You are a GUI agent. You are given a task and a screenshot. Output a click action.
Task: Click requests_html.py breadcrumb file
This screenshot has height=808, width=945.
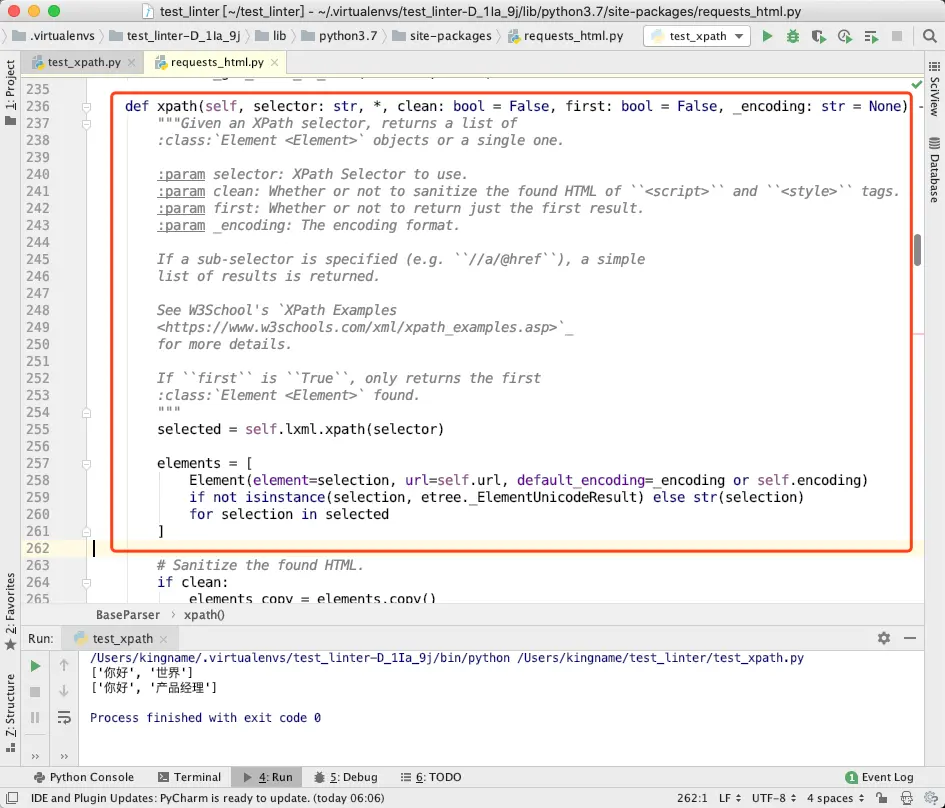566,36
